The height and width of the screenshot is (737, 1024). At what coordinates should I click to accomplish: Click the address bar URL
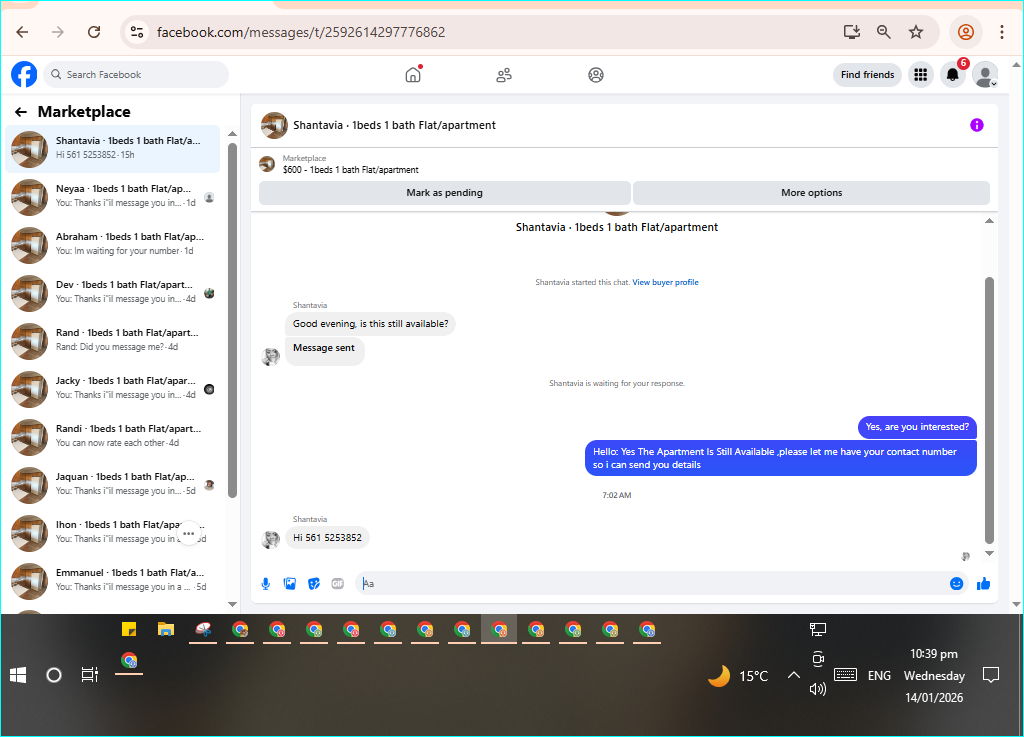coord(301,32)
